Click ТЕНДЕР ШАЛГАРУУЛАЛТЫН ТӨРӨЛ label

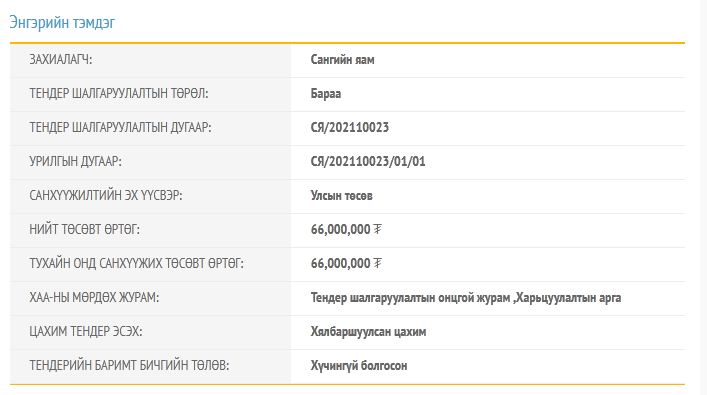point(119,94)
